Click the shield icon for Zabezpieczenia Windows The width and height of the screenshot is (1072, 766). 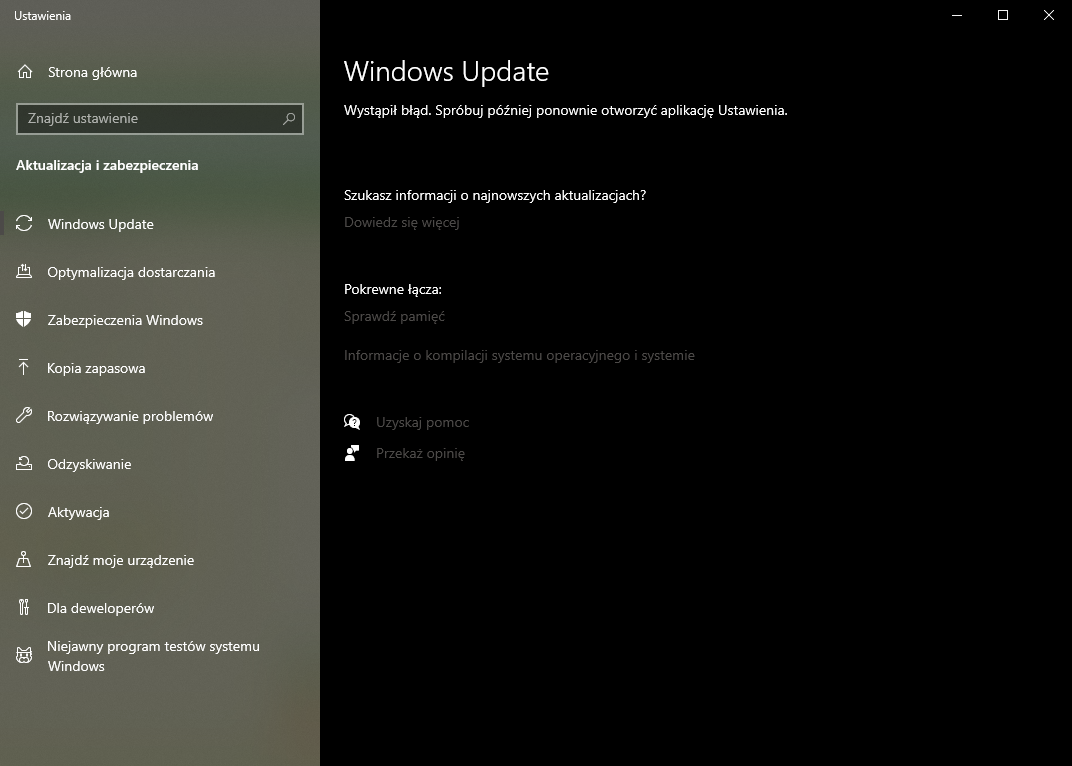[x=24, y=319]
